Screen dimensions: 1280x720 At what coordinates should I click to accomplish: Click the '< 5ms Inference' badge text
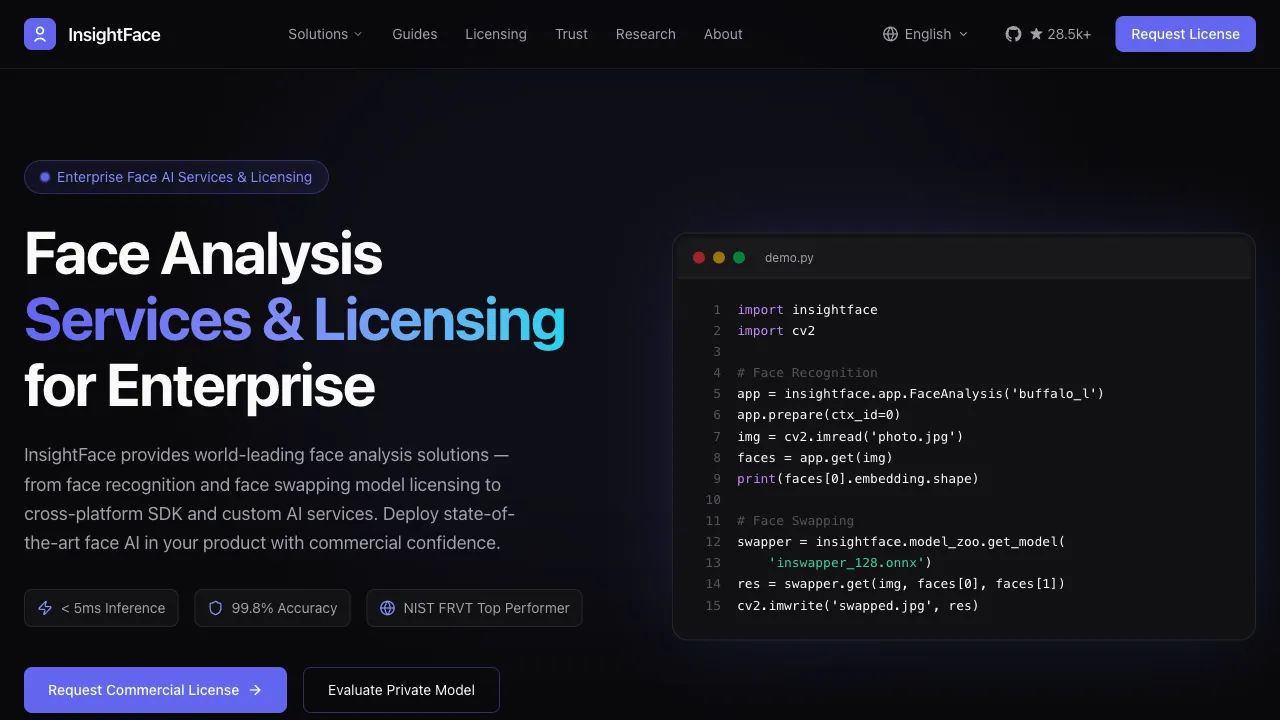[113, 608]
